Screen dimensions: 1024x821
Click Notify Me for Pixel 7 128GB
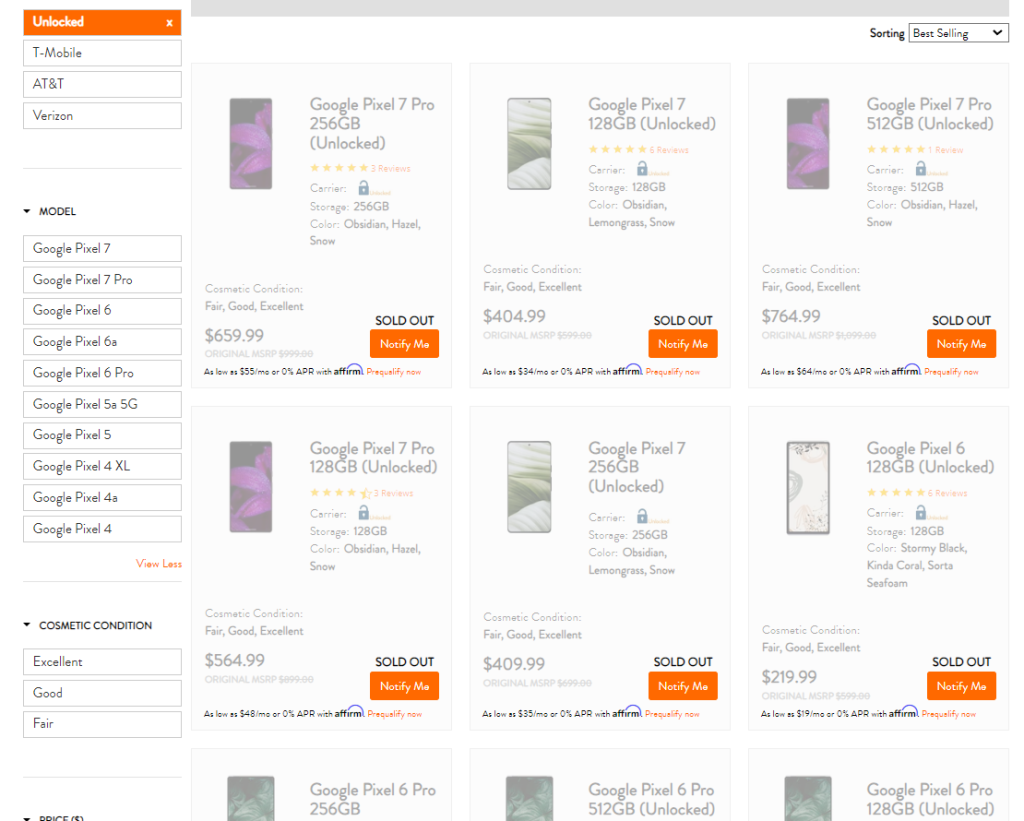(683, 344)
